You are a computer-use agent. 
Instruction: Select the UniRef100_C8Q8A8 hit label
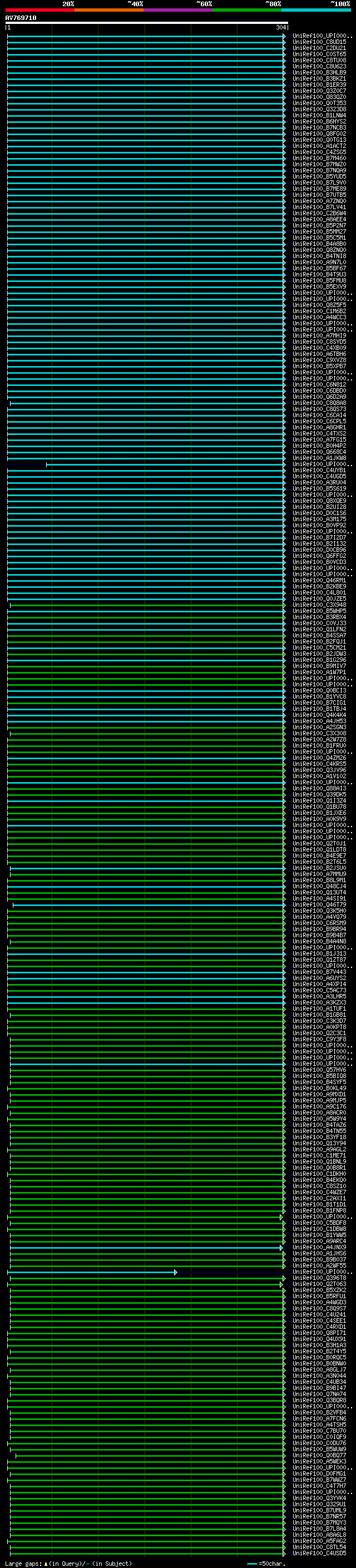coord(319,403)
